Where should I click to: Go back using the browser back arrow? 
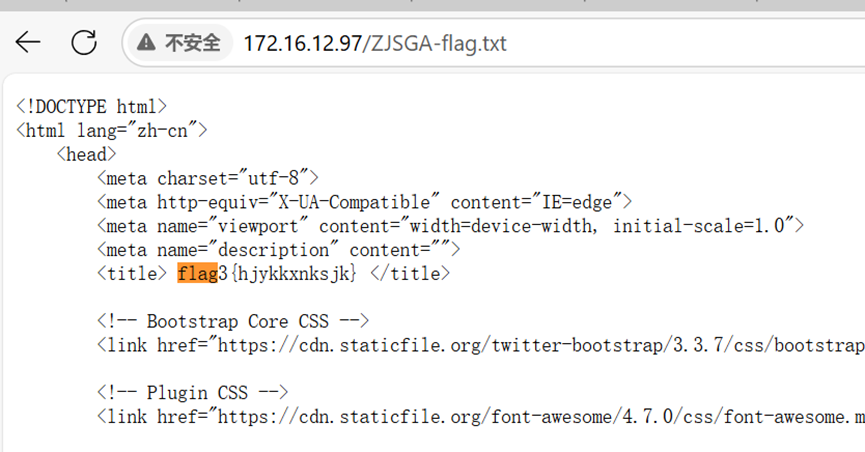28,42
